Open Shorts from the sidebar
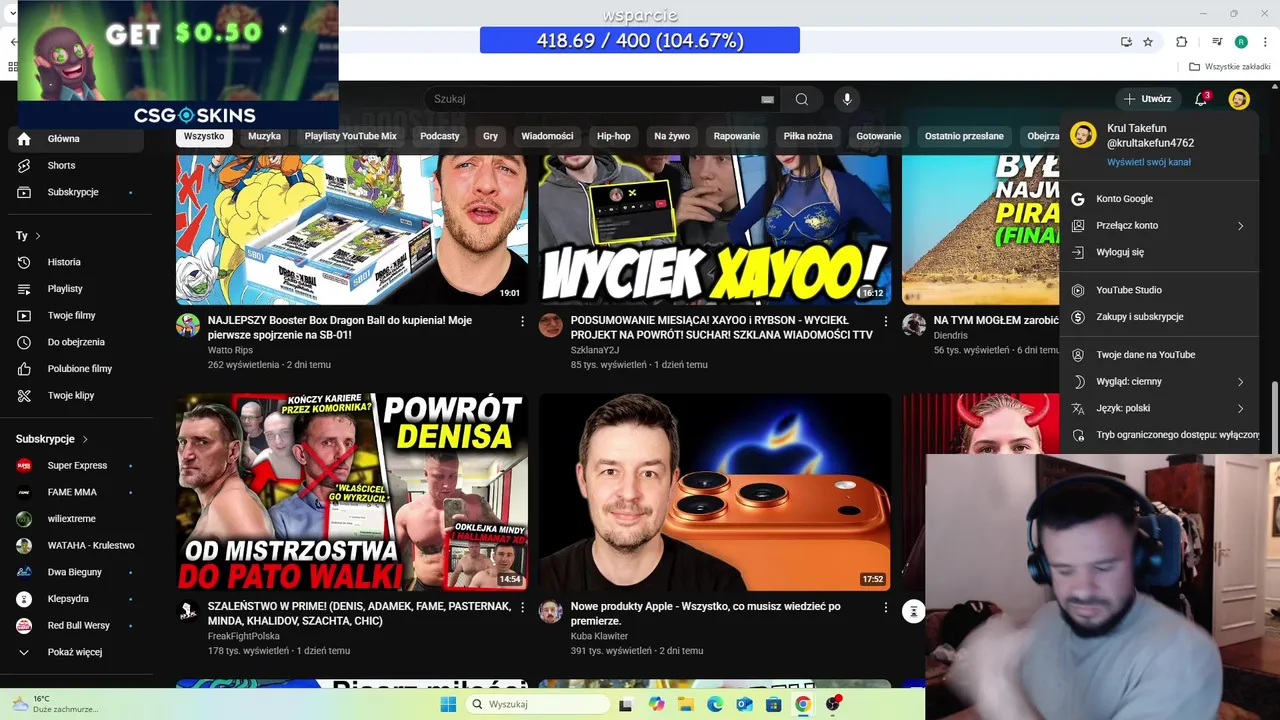The height and width of the screenshot is (720, 1280). [x=76, y=165]
